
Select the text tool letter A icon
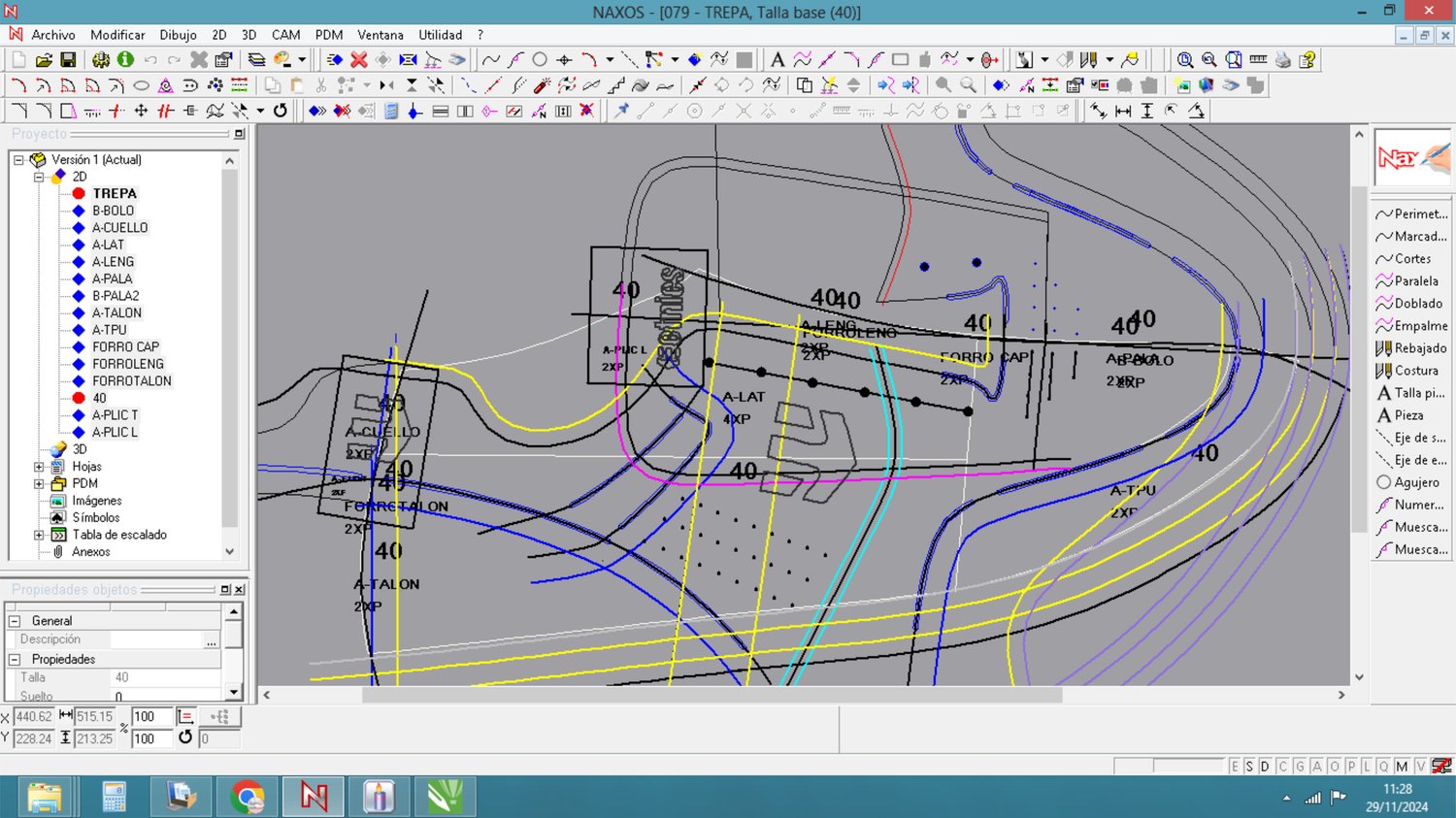[x=777, y=60]
